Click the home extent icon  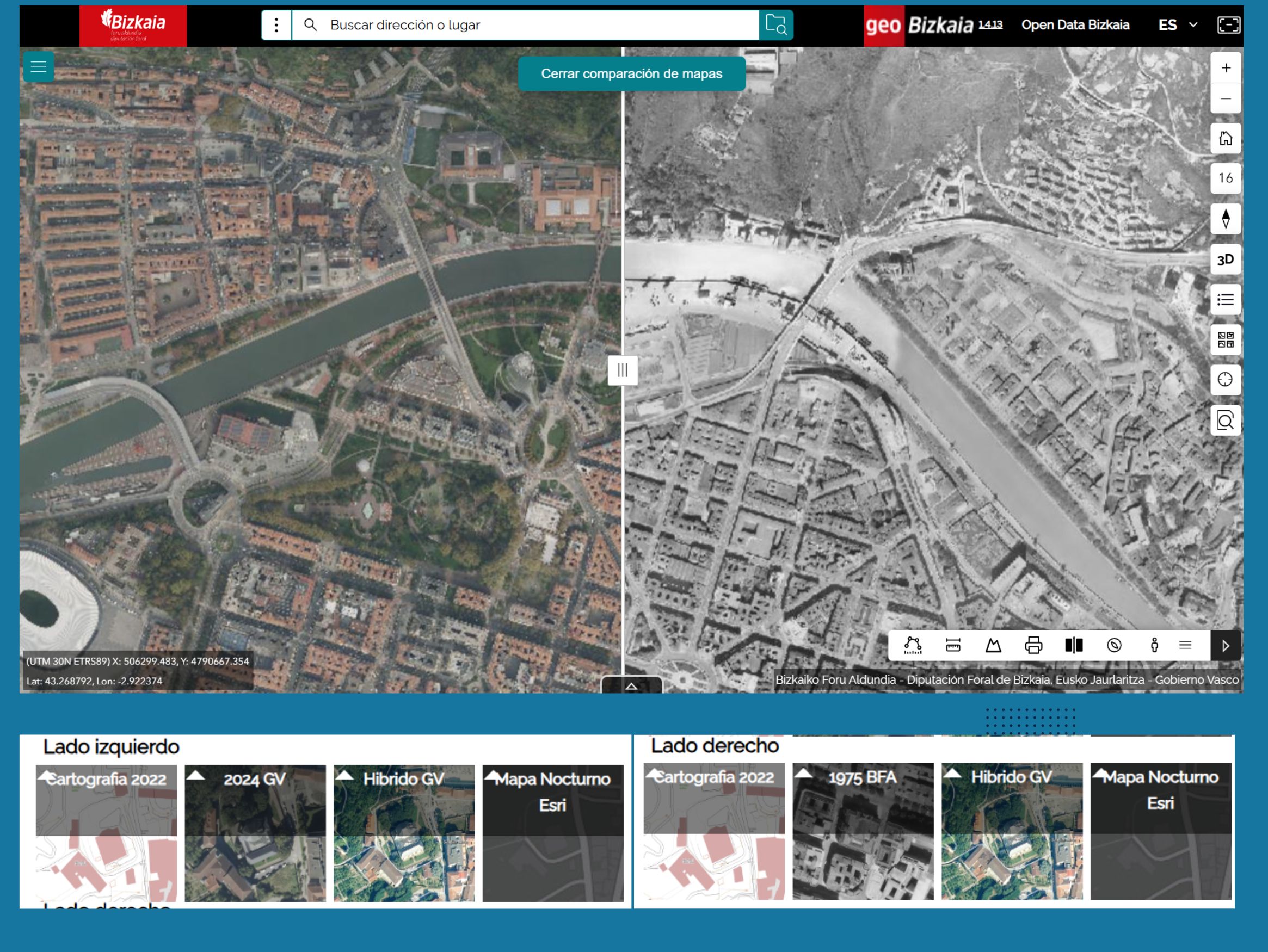pos(1225,138)
